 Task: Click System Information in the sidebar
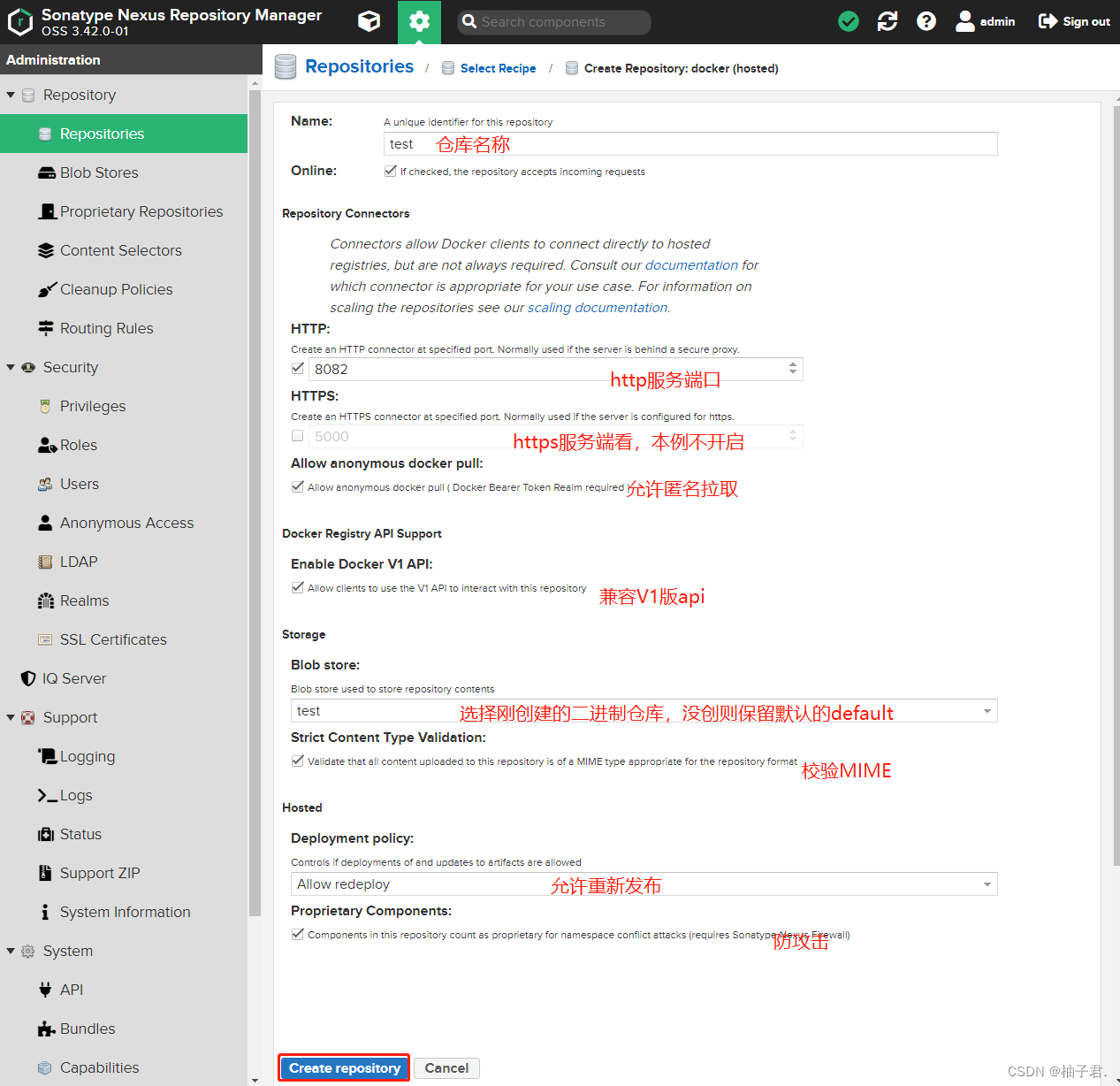[x=125, y=912]
